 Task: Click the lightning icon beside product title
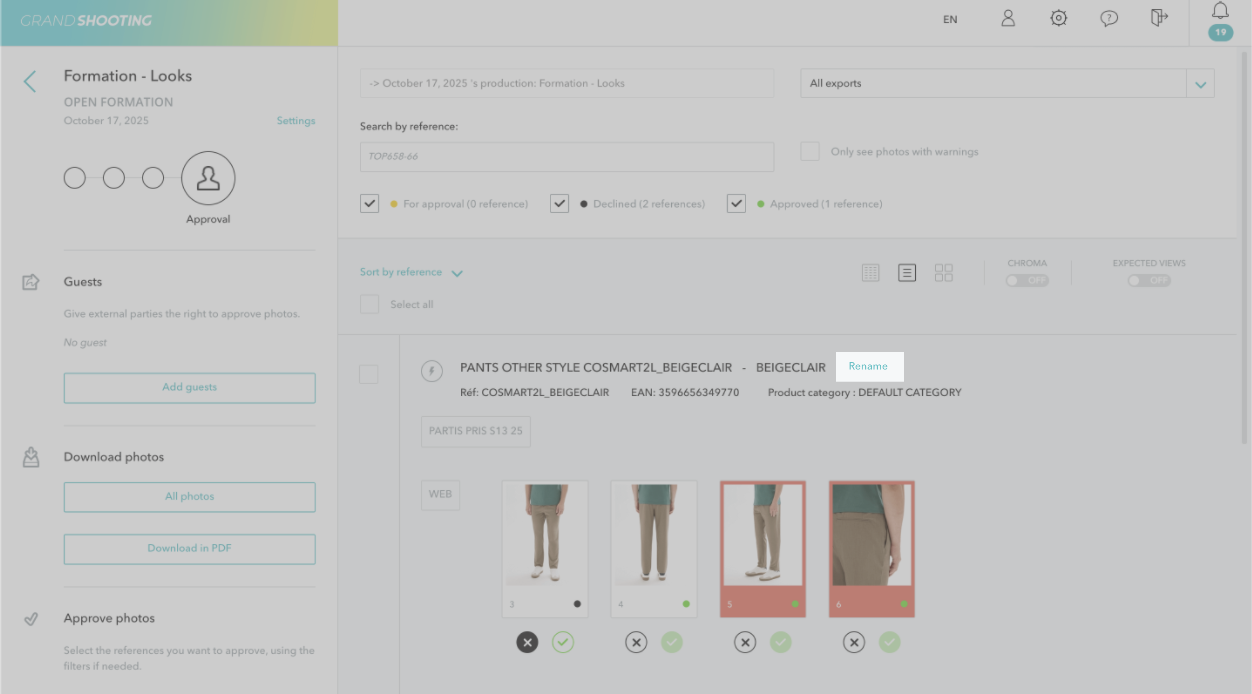coord(432,371)
